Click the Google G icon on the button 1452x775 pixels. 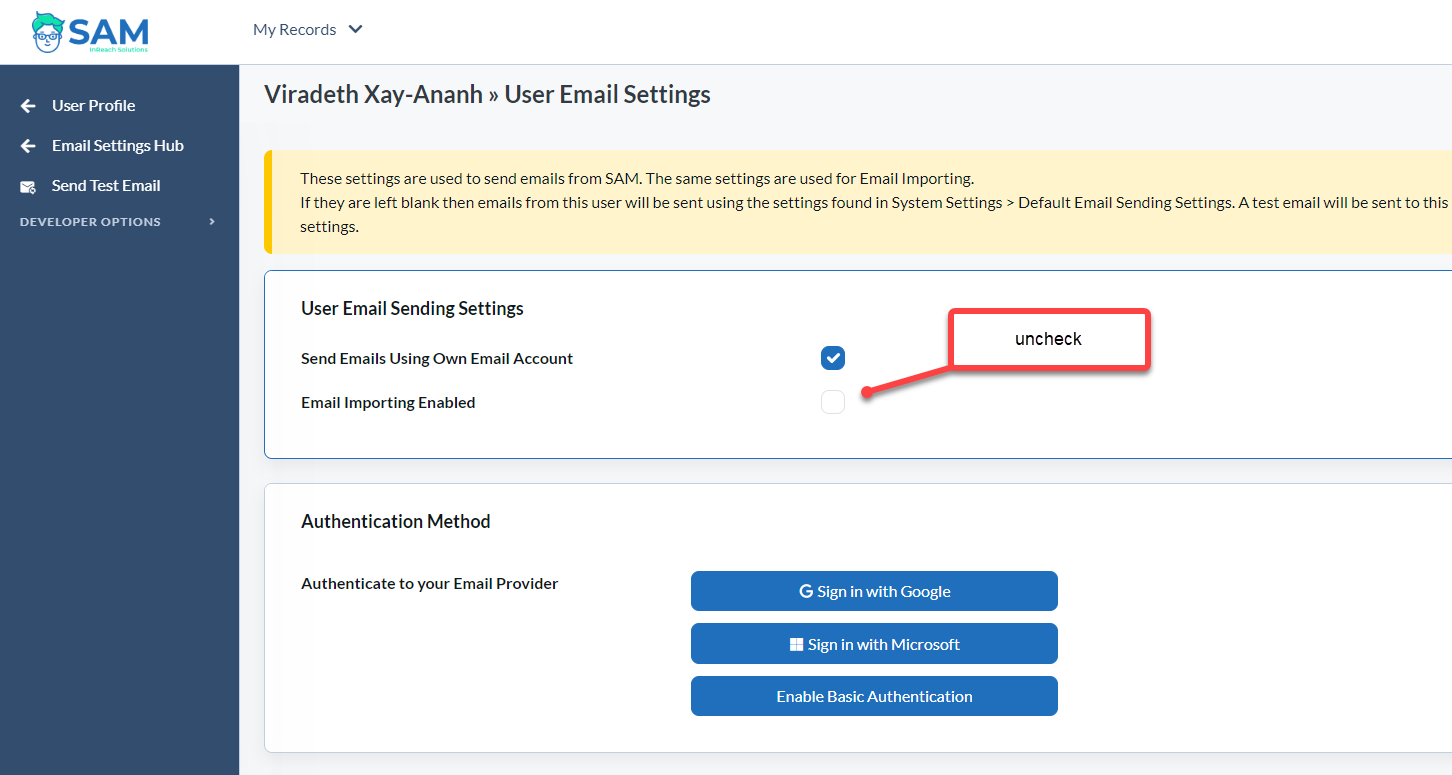click(x=806, y=591)
